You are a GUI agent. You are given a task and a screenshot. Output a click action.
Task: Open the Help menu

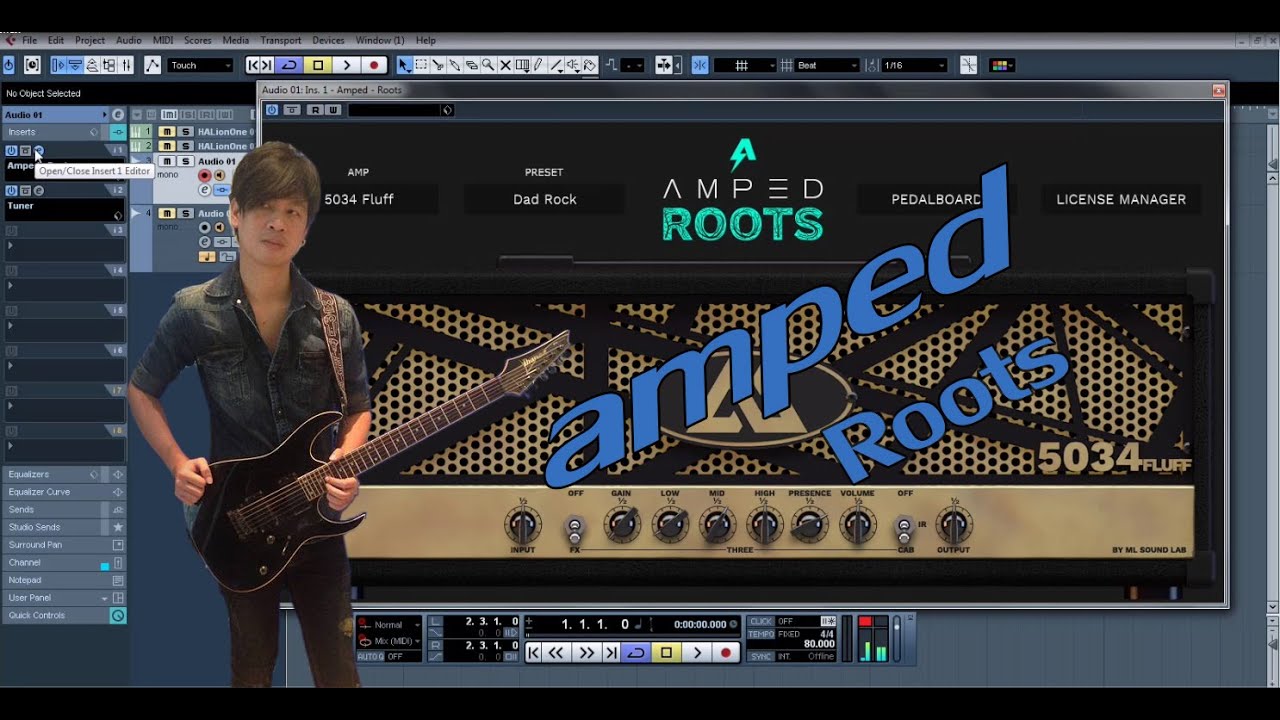(426, 40)
